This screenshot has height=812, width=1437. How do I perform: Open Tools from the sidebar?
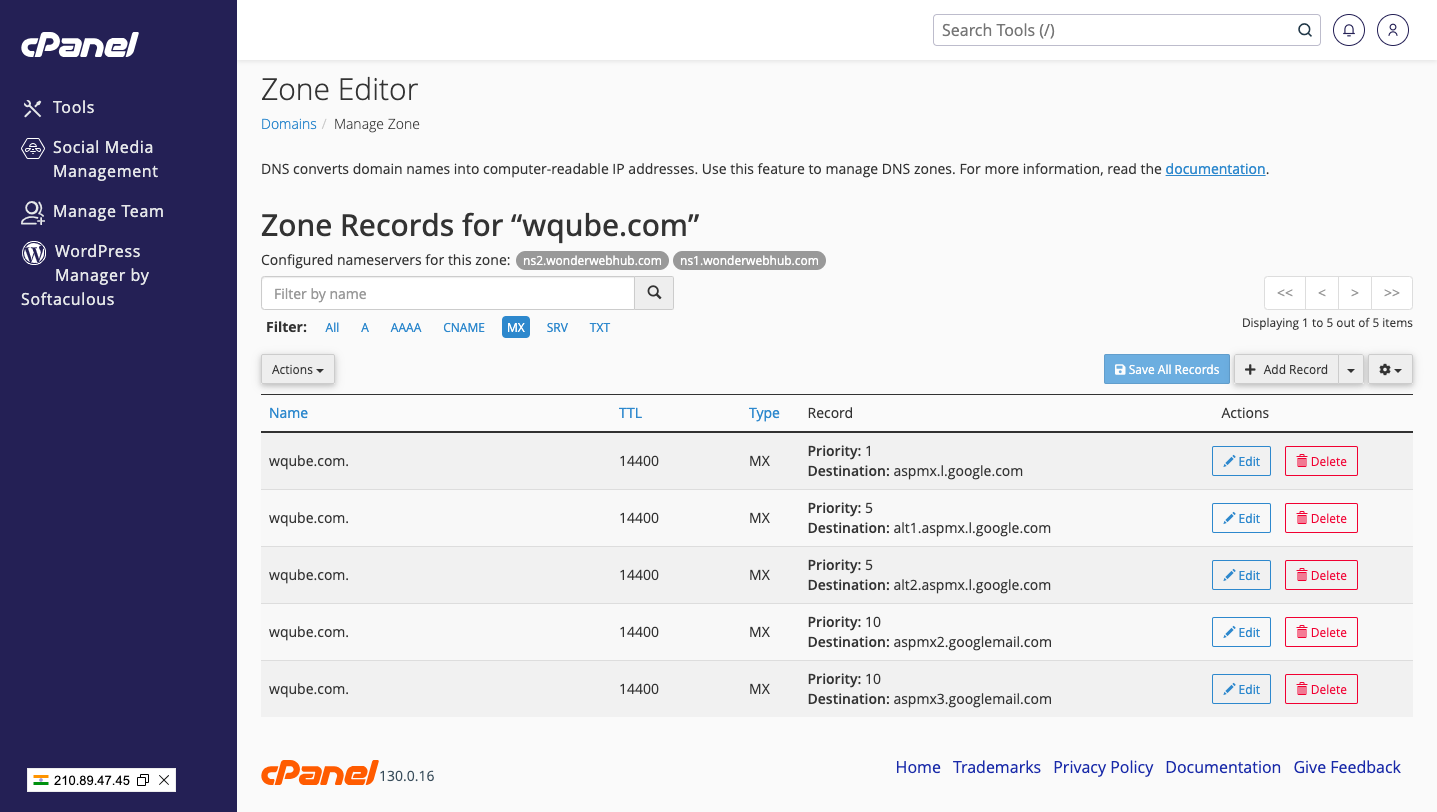tap(73, 107)
